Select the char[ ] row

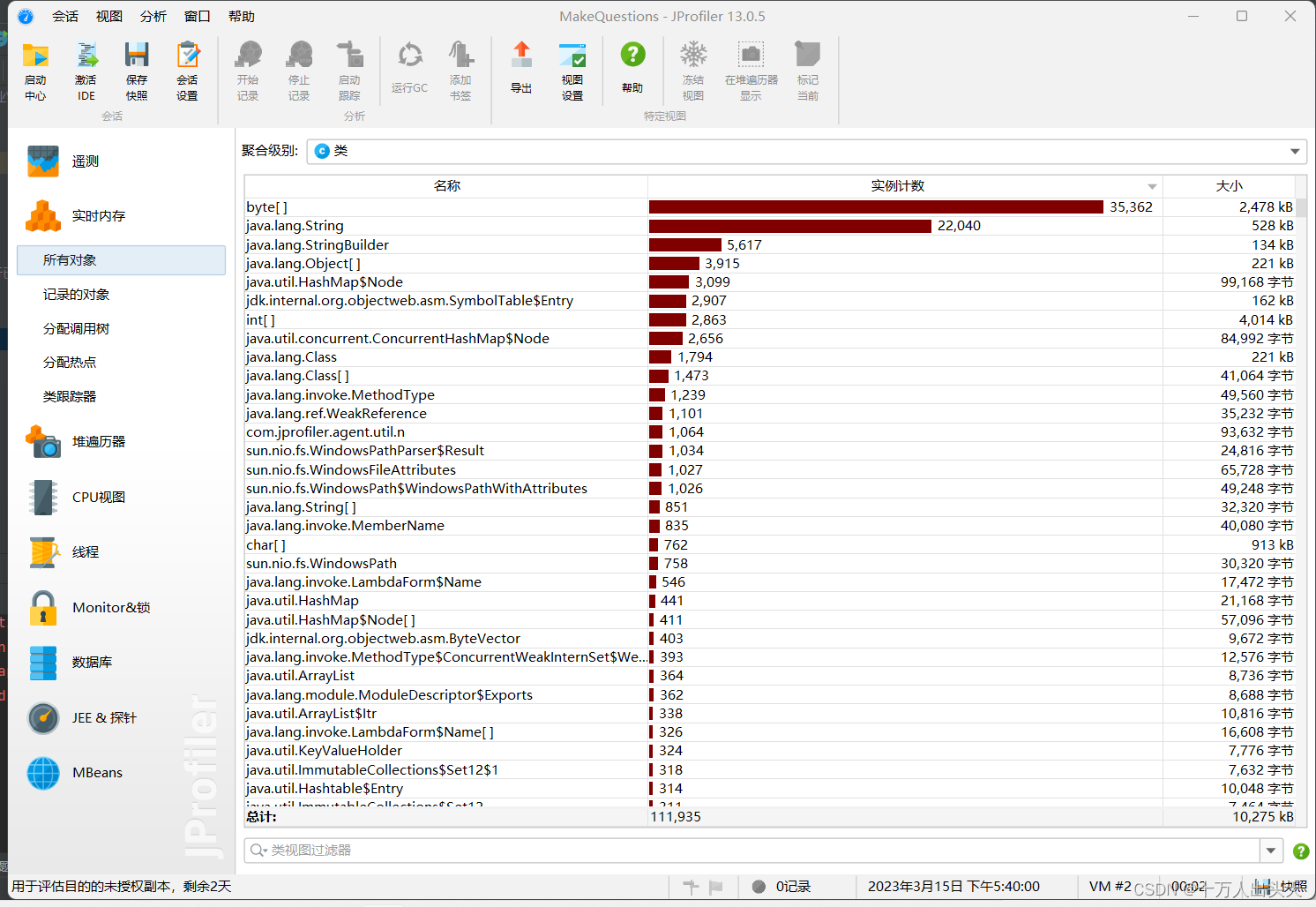click(770, 545)
